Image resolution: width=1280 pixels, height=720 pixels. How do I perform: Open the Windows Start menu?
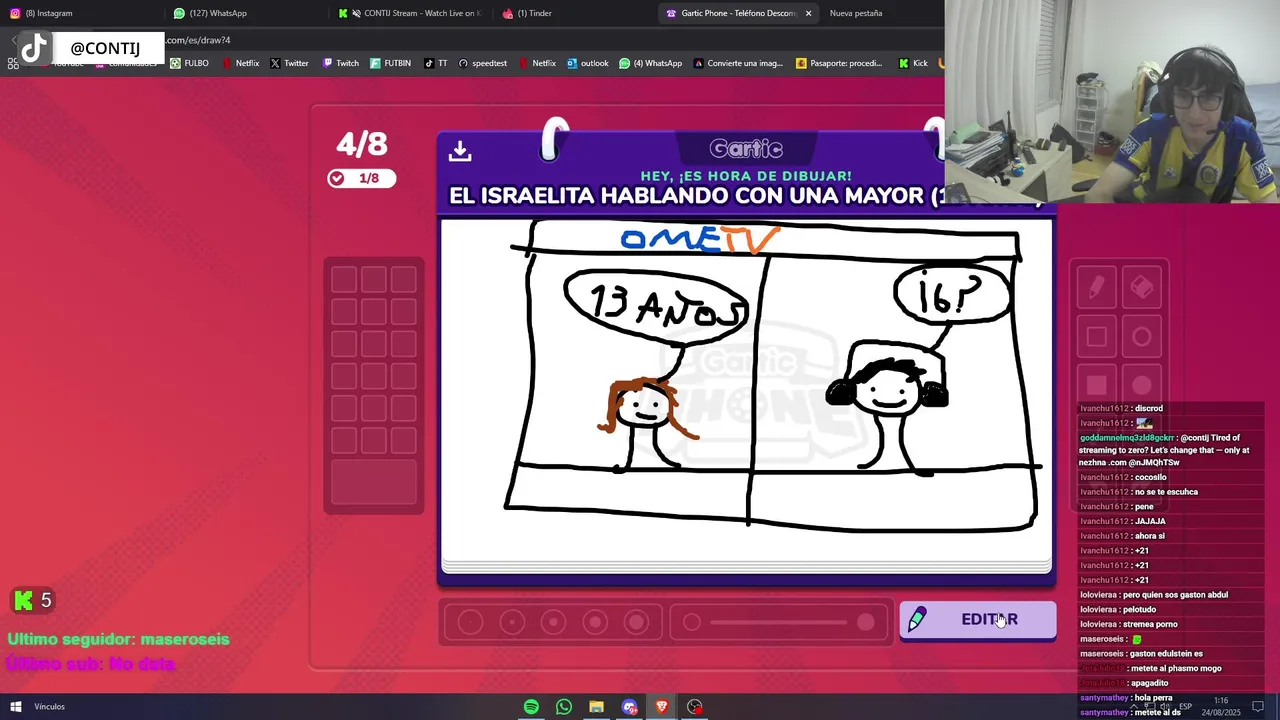[15, 706]
